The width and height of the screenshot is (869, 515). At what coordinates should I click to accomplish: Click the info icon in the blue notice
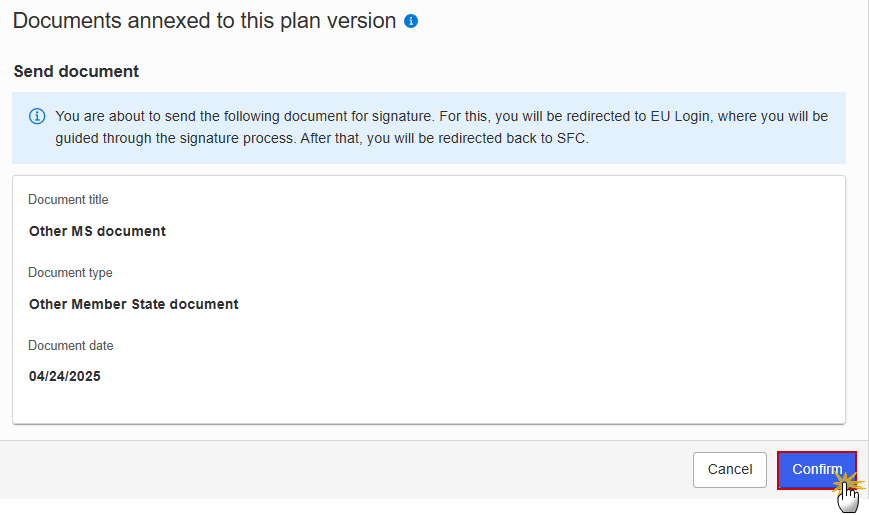[x=37, y=116]
